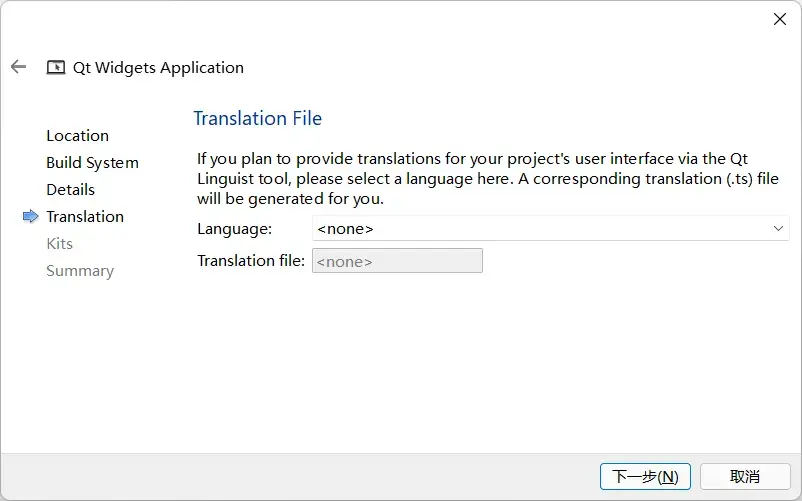Image resolution: width=802 pixels, height=501 pixels.
Task: Click the Translation File heading
Action: tap(258, 118)
